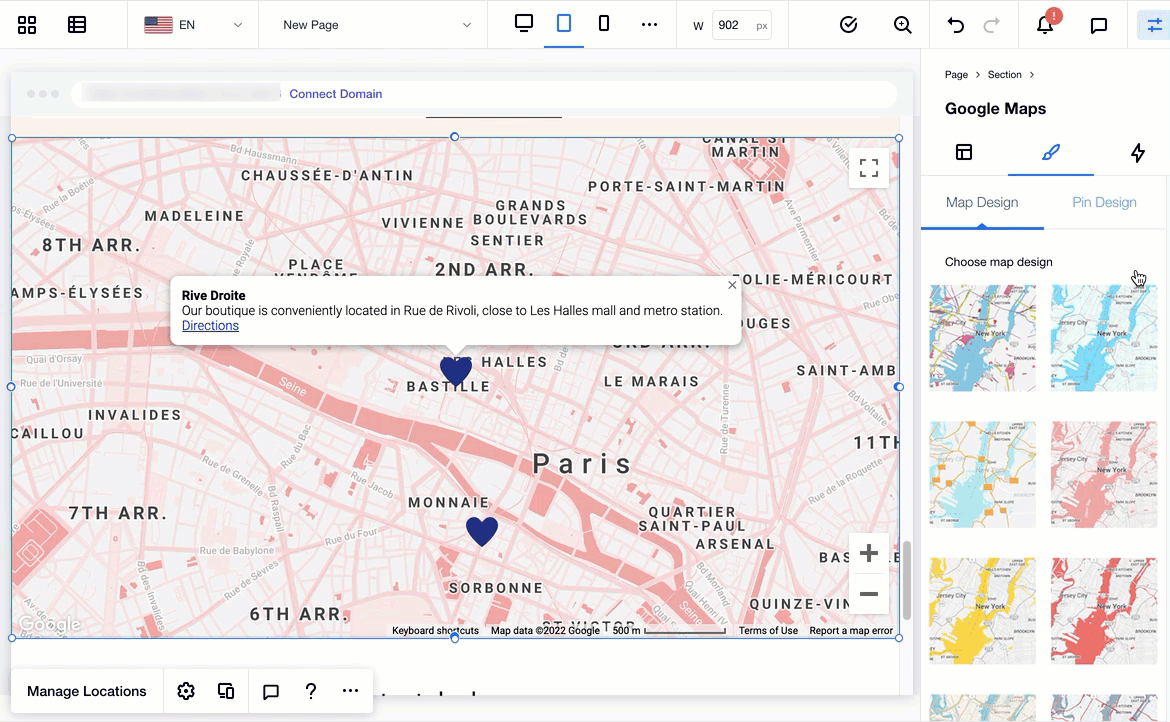The image size is (1170, 722).
Task: Click the width input field
Action: (742, 25)
